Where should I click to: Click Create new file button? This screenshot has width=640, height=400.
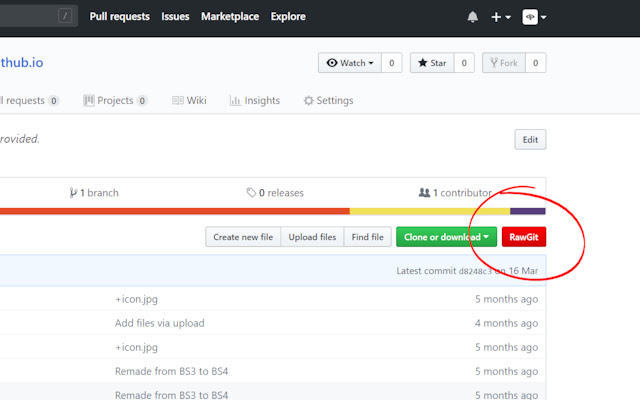(x=243, y=237)
